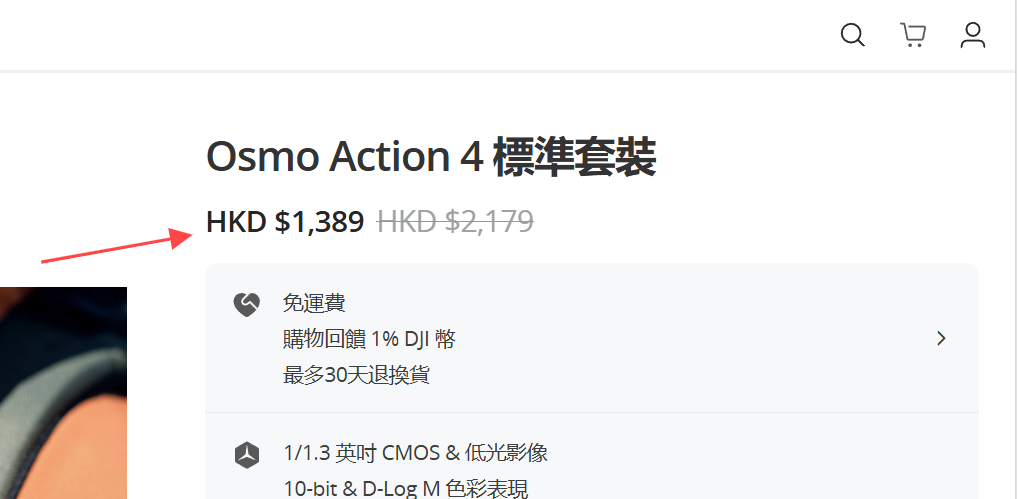
Task: Open the search icon in header
Action: tap(852, 36)
